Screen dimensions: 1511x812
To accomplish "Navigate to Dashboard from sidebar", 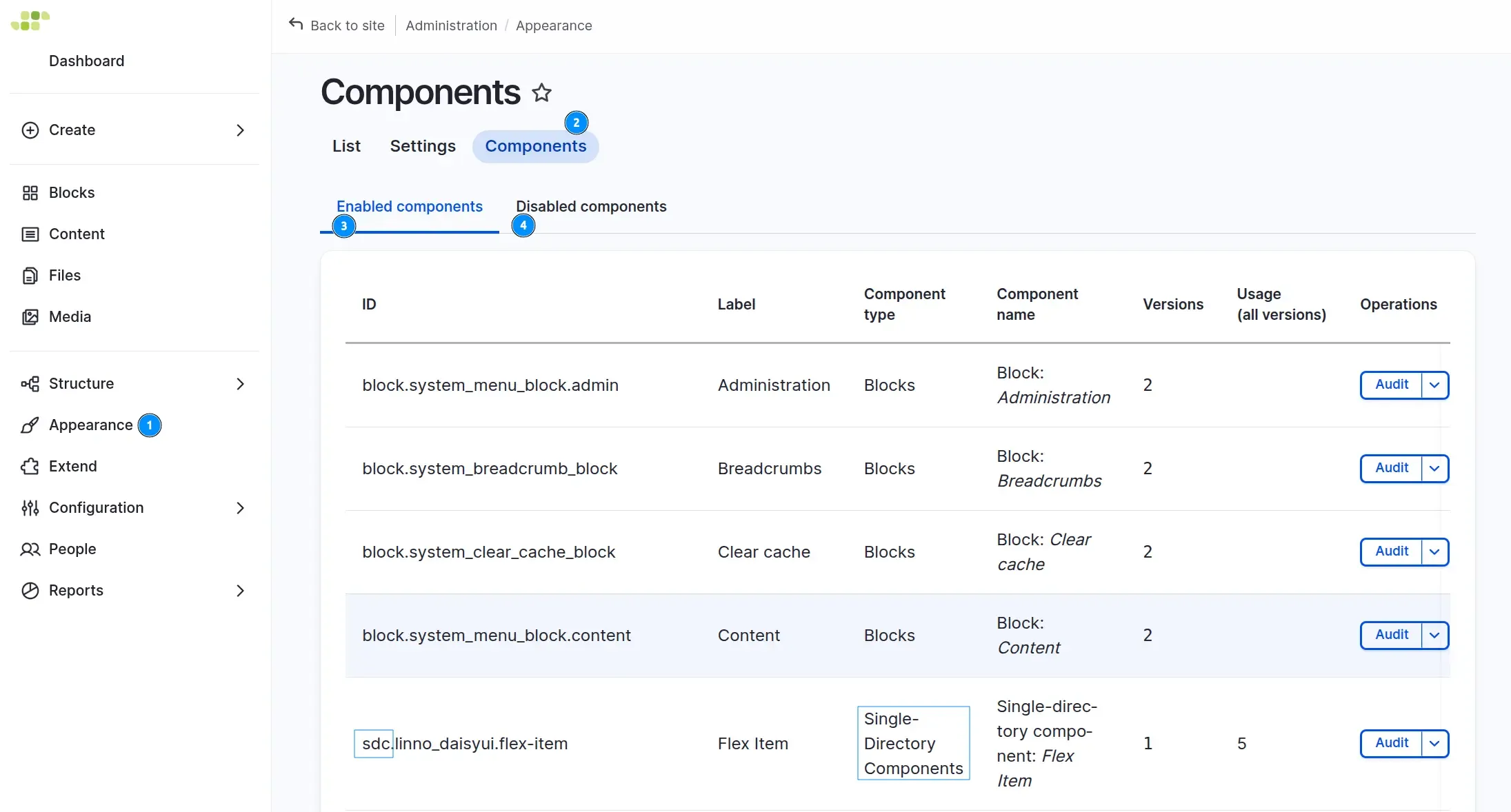I will (x=87, y=61).
